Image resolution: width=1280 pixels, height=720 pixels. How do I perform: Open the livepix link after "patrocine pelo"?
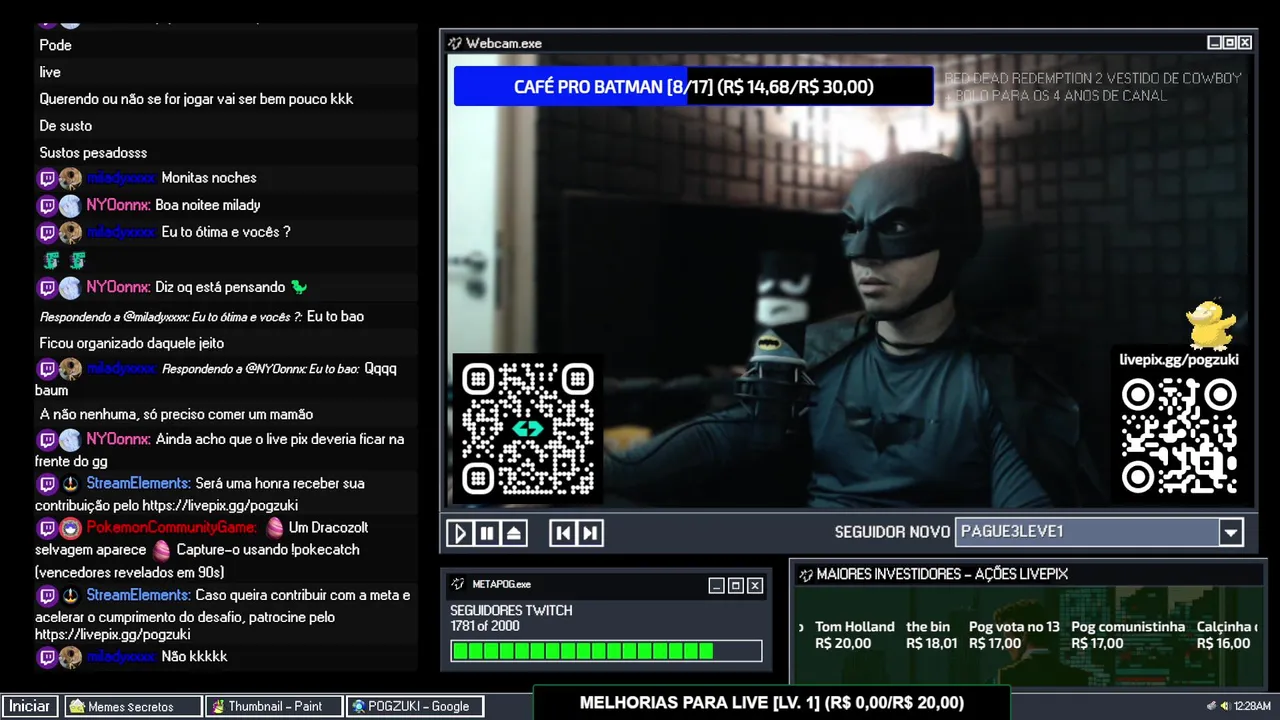pos(113,634)
